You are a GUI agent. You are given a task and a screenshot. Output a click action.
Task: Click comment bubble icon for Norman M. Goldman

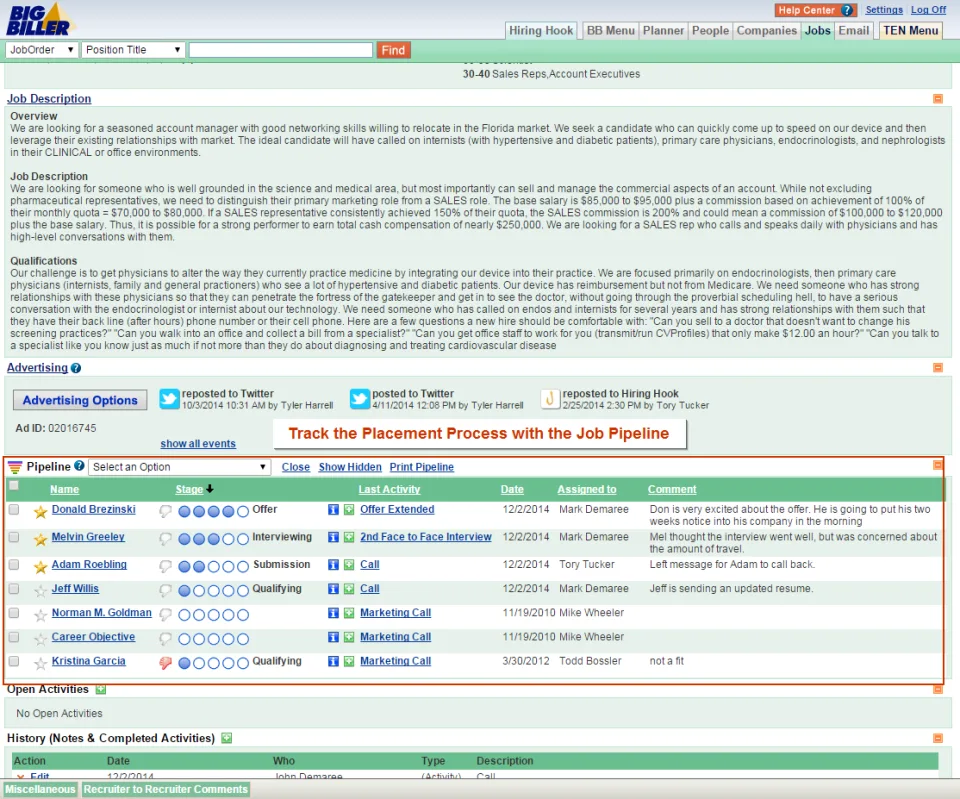(165, 614)
